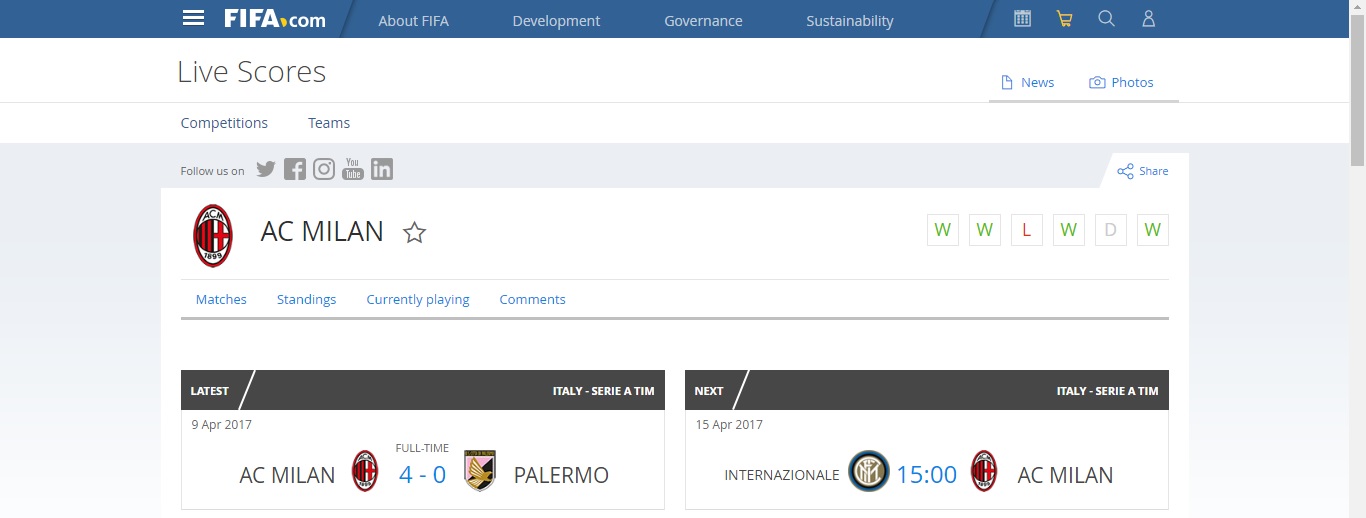Open the Competitions menu
The height and width of the screenshot is (518, 1366).
[x=224, y=123]
